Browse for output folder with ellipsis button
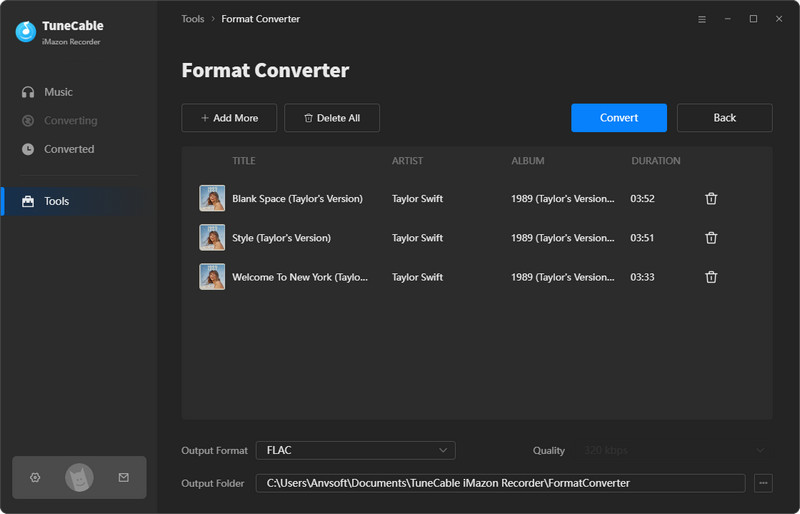Screen dimensions: 800x514 (763, 483)
